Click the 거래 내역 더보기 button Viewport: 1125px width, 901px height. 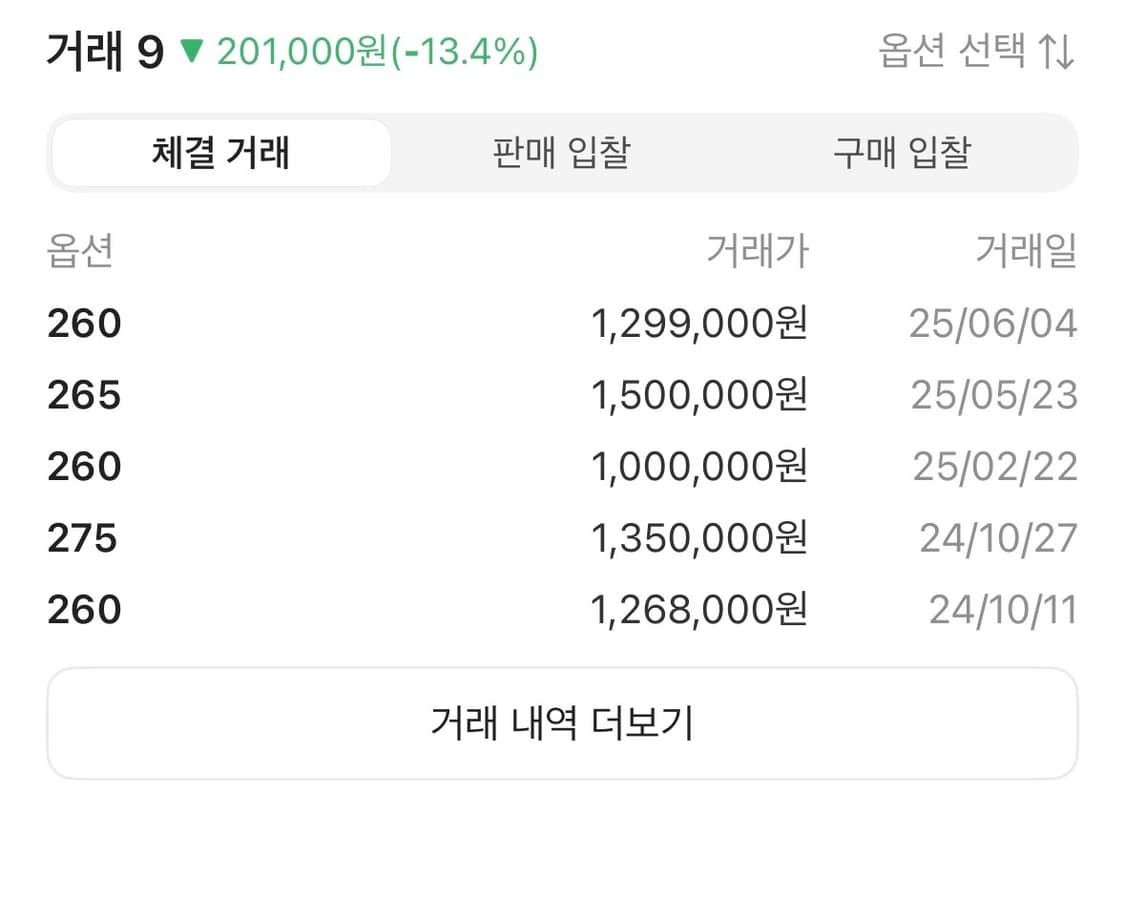(562, 723)
